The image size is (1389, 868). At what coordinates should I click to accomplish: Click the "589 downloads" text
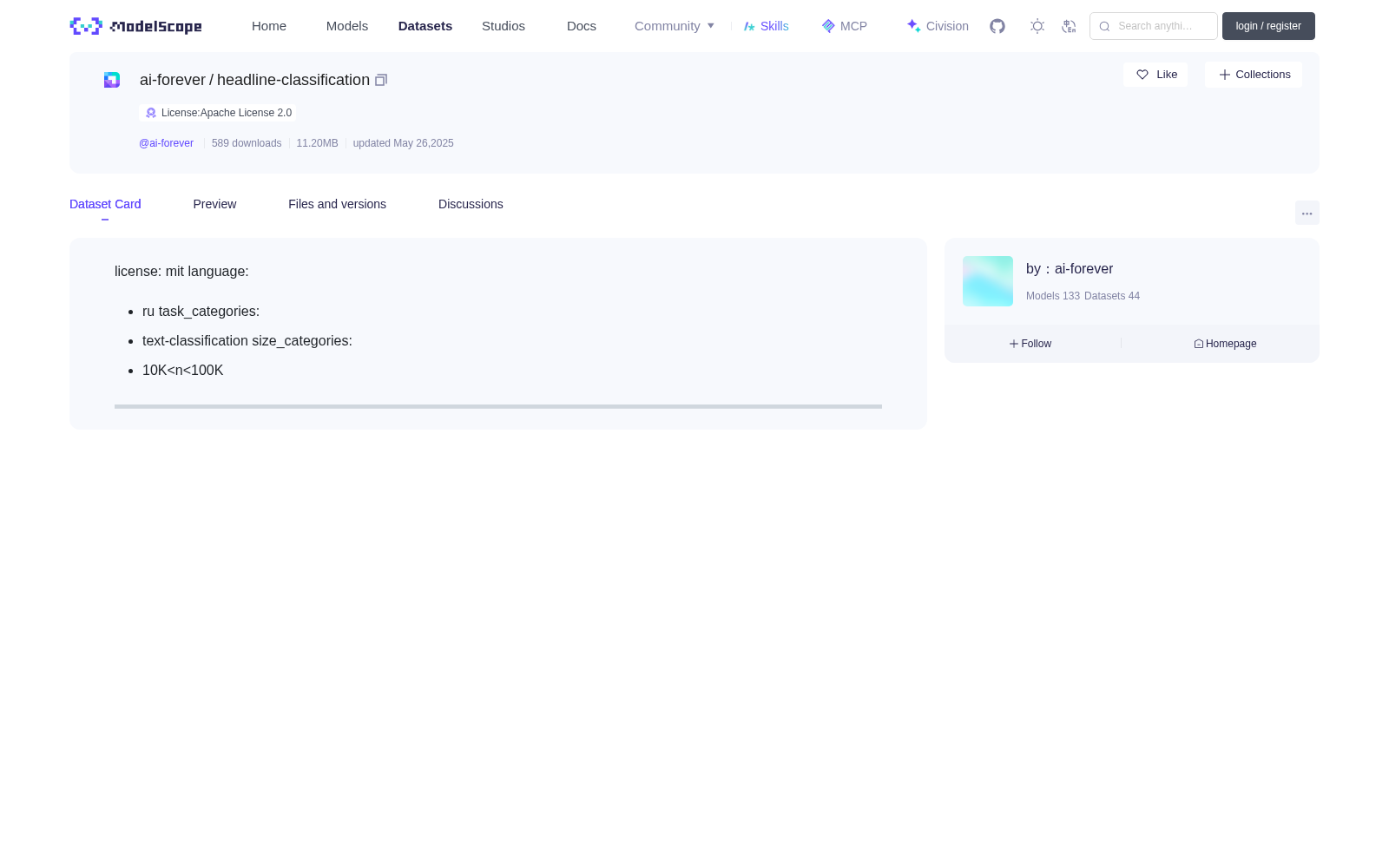(x=247, y=143)
